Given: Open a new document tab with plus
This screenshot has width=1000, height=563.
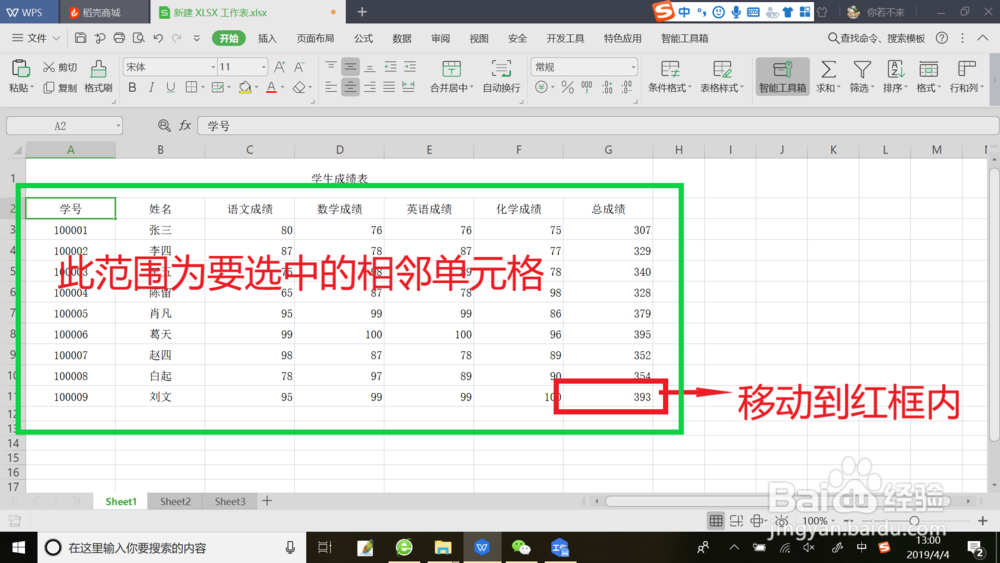Looking at the screenshot, I should pyautogui.click(x=362, y=12).
